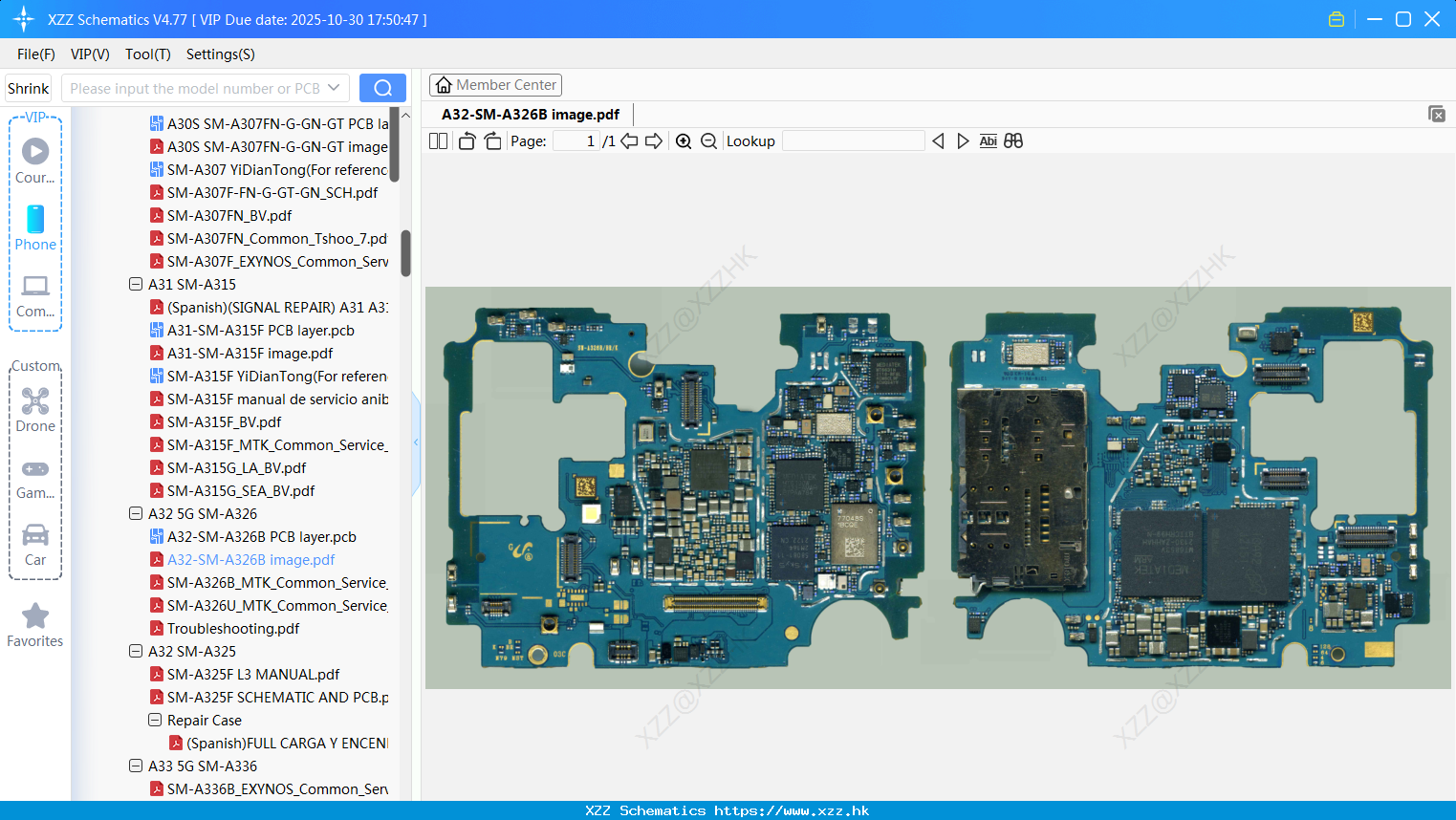
Task: Select the Drone category icon
Action: (35, 410)
